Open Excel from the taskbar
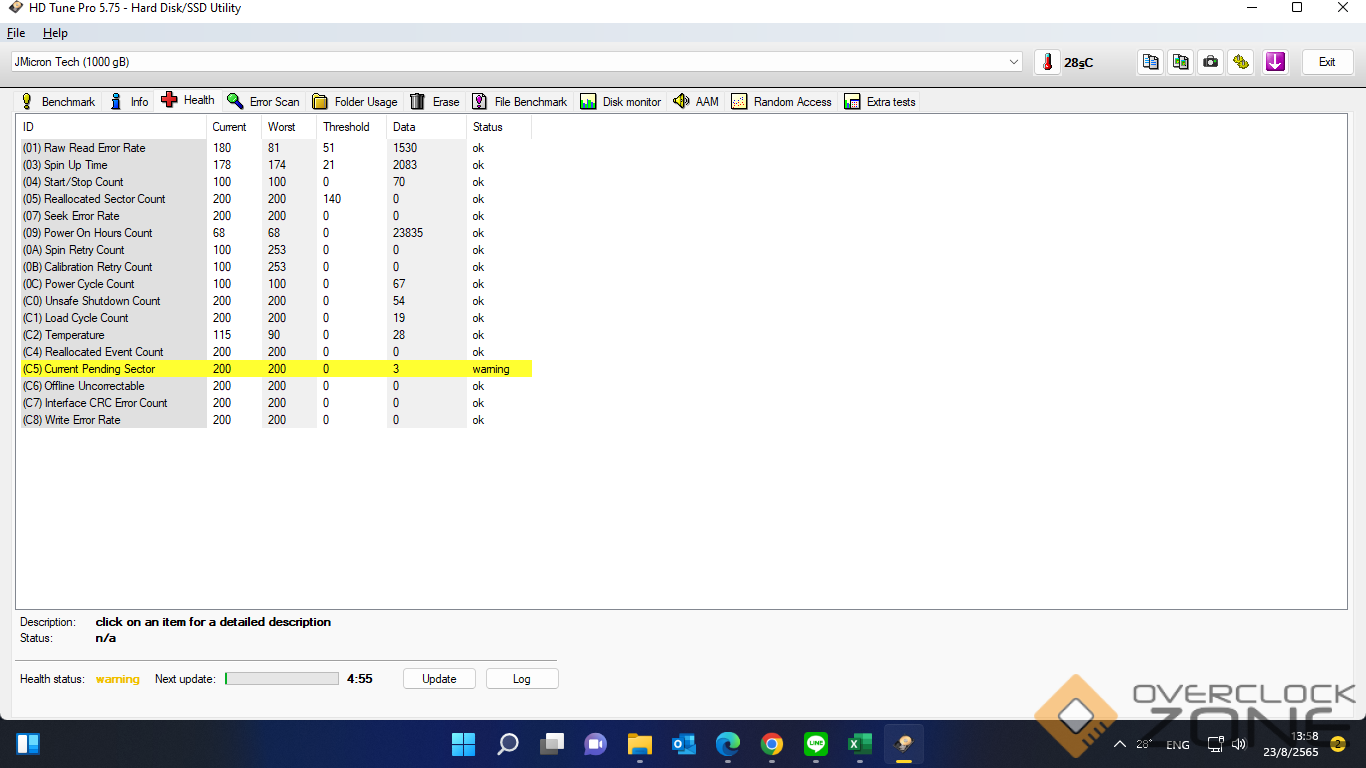1366x768 pixels. [859, 744]
